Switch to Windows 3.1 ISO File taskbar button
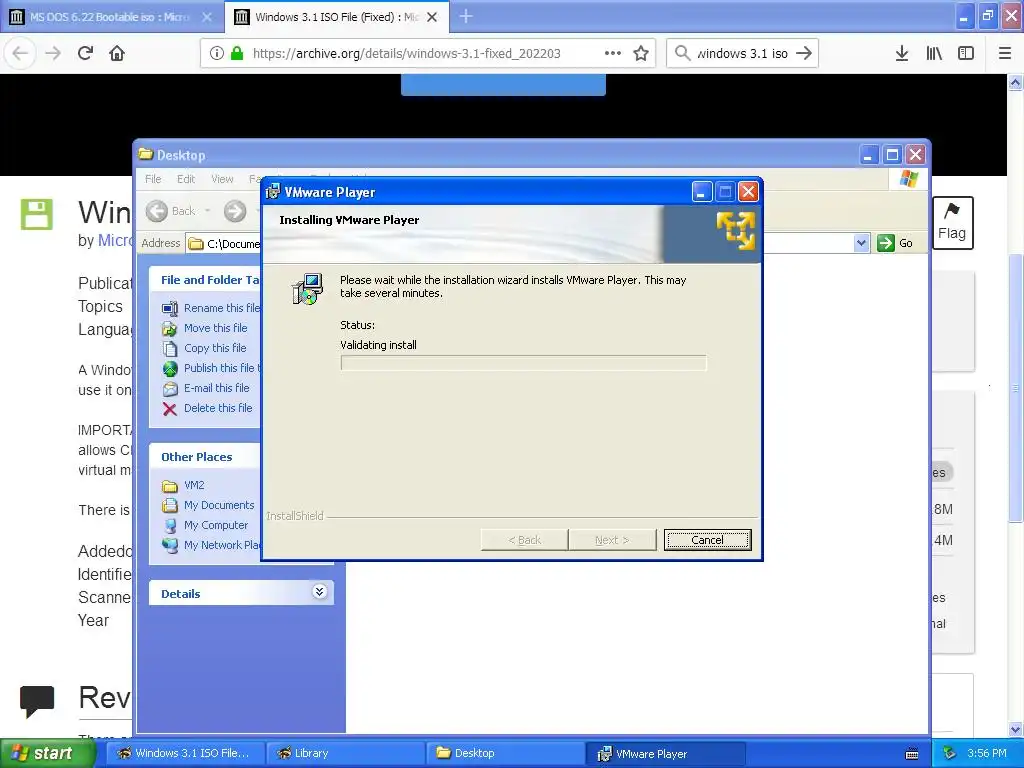Screen dimensions: 1024x768 (x=185, y=754)
